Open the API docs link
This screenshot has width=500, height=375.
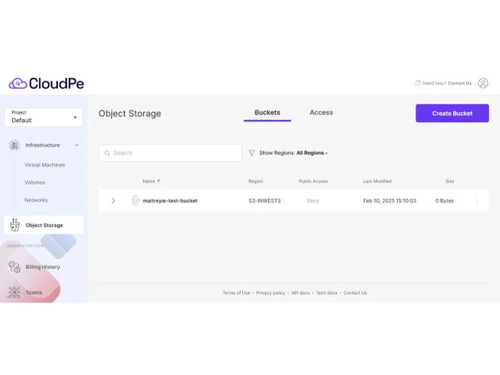coord(300,293)
